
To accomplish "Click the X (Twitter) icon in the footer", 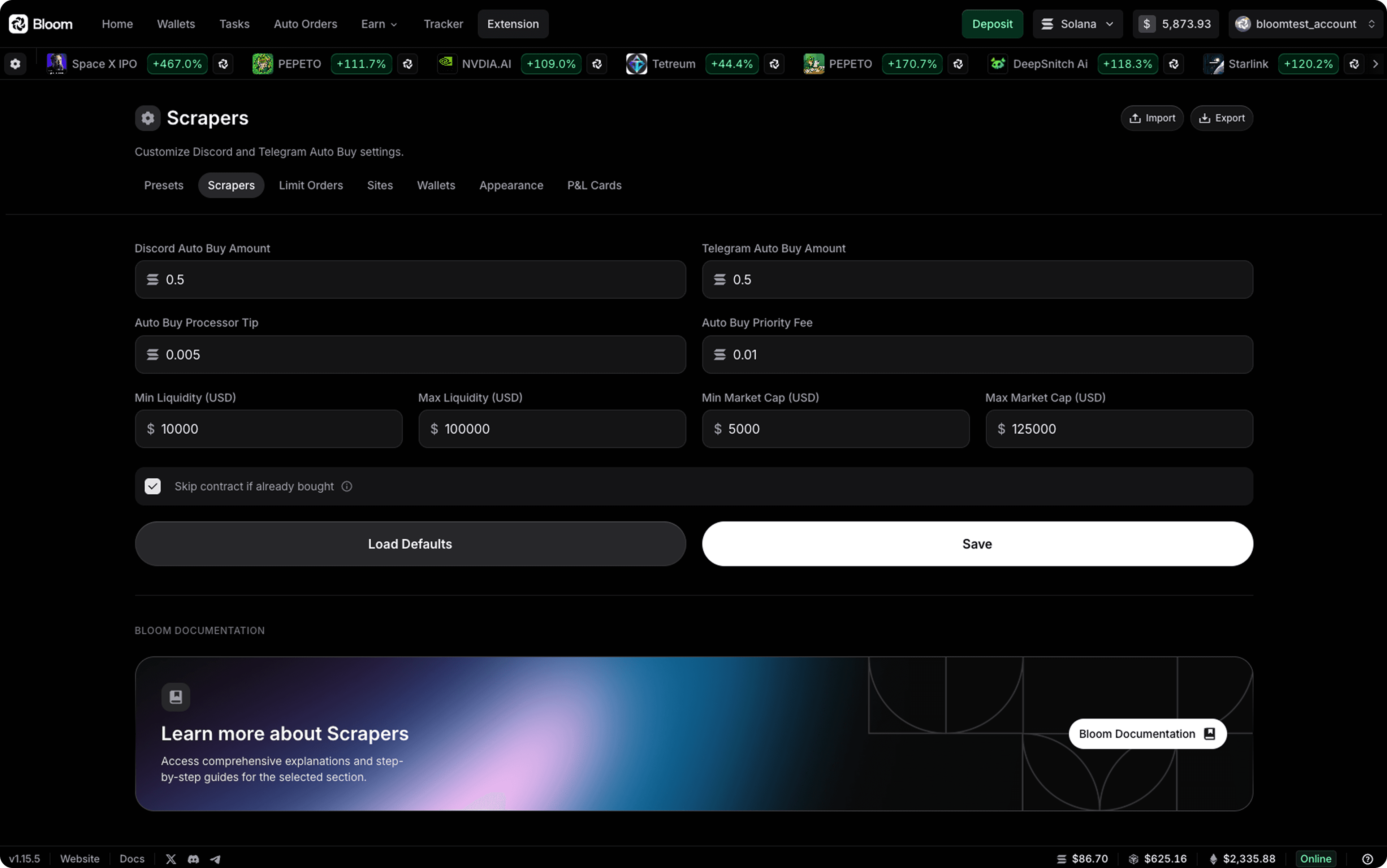I will 170,859.
